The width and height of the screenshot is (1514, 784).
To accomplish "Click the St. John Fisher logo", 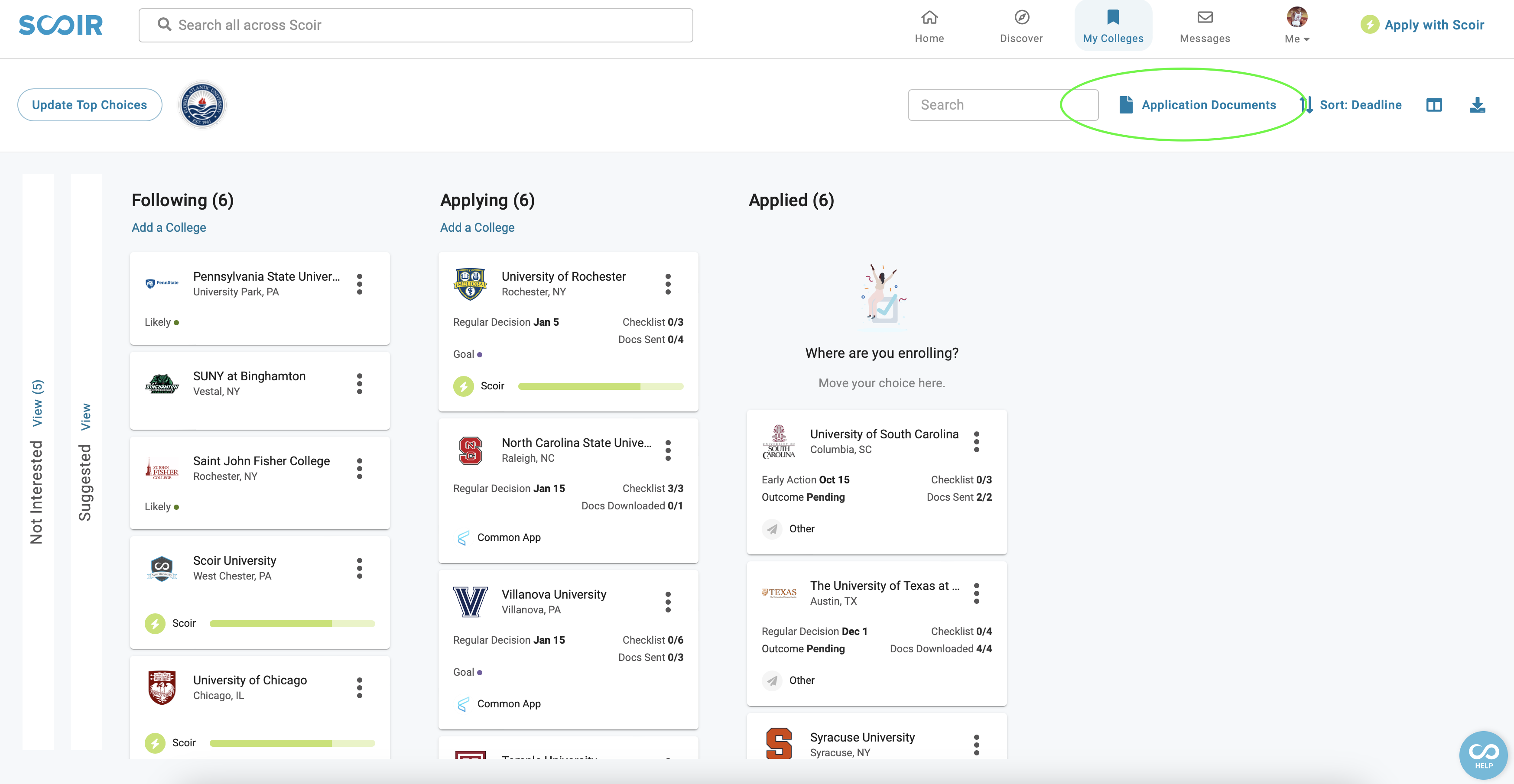I will pyautogui.click(x=162, y=468).
